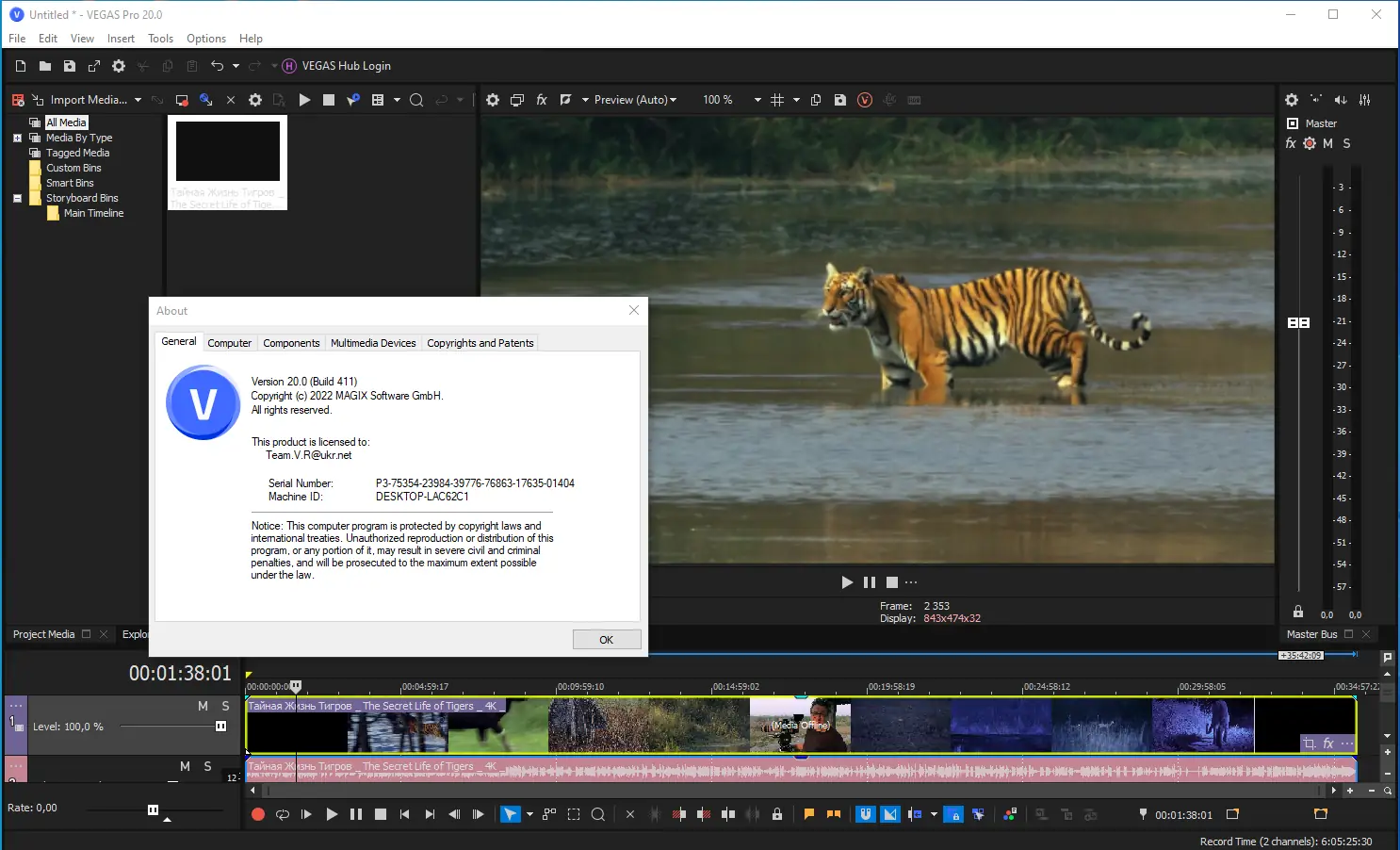Mute the video track

pos(203,706)
